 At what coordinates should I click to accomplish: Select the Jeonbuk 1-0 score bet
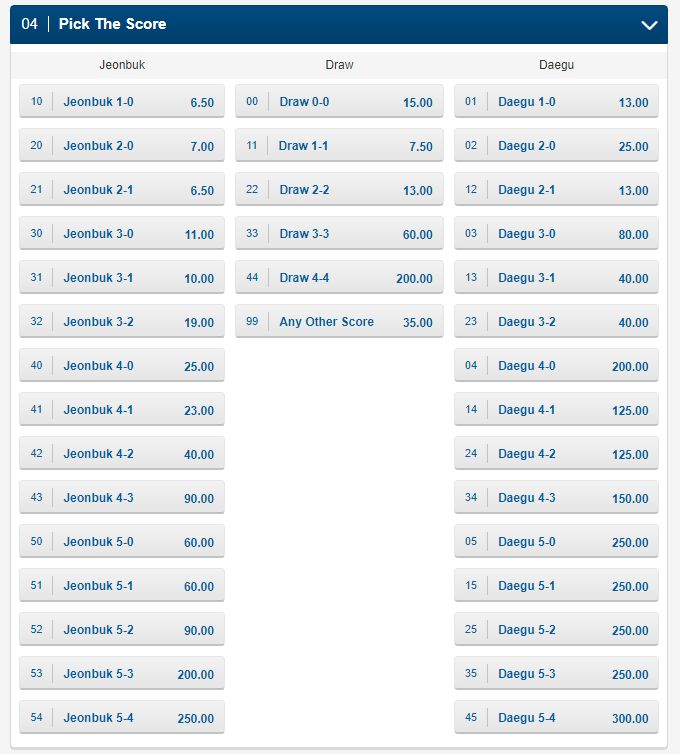click(x=122, y=102)
